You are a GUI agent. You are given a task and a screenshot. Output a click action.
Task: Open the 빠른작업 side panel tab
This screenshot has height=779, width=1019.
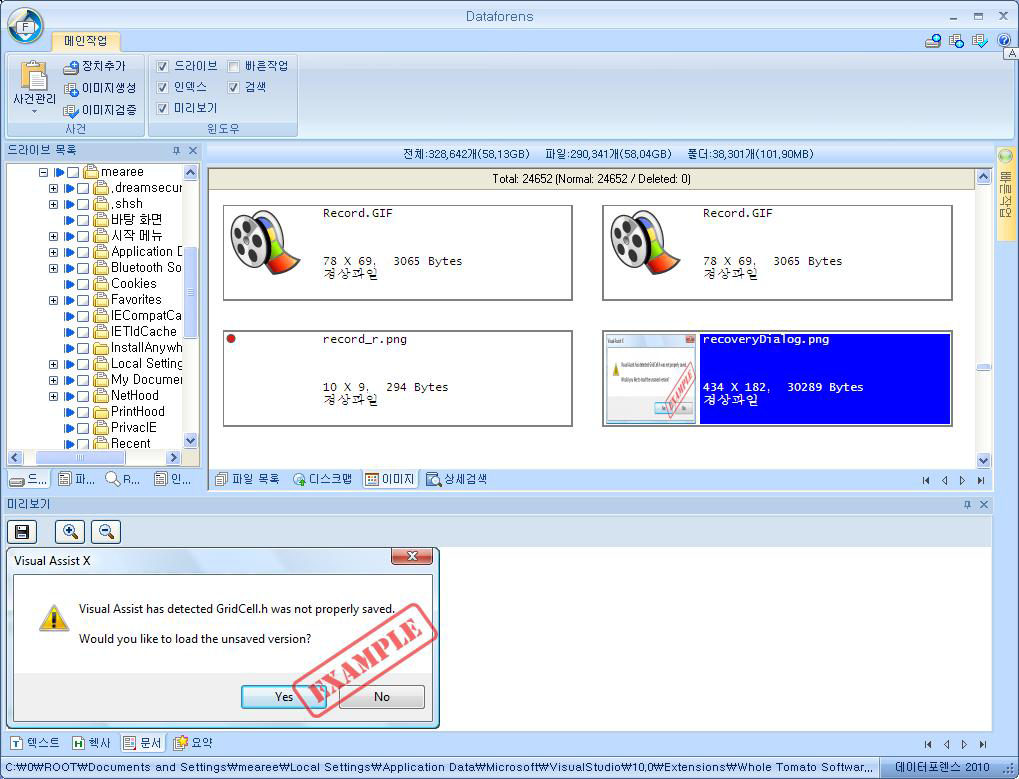[1005, 194]
